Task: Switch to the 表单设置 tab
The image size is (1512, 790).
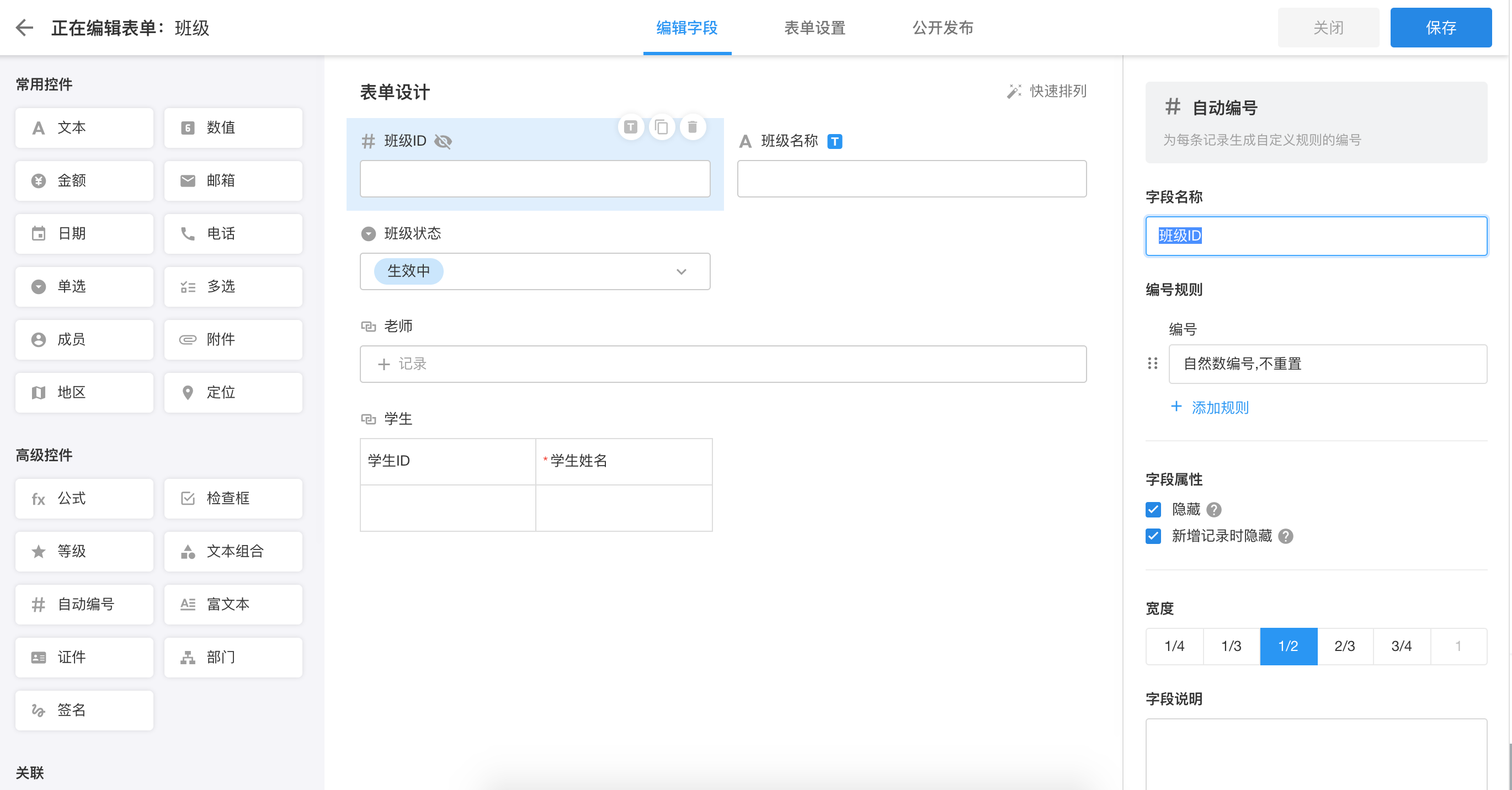Action: coord(814,28)
